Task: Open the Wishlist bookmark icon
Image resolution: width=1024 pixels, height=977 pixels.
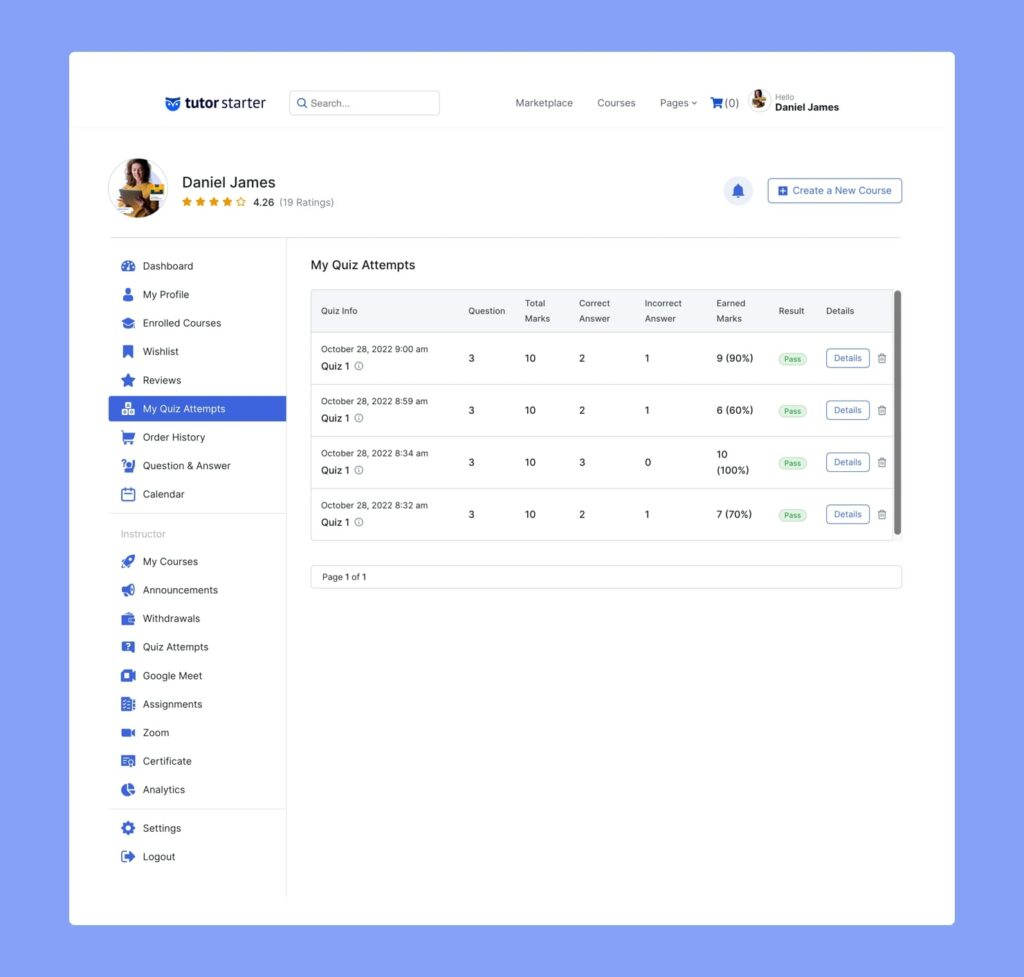Action: (126, 351)
